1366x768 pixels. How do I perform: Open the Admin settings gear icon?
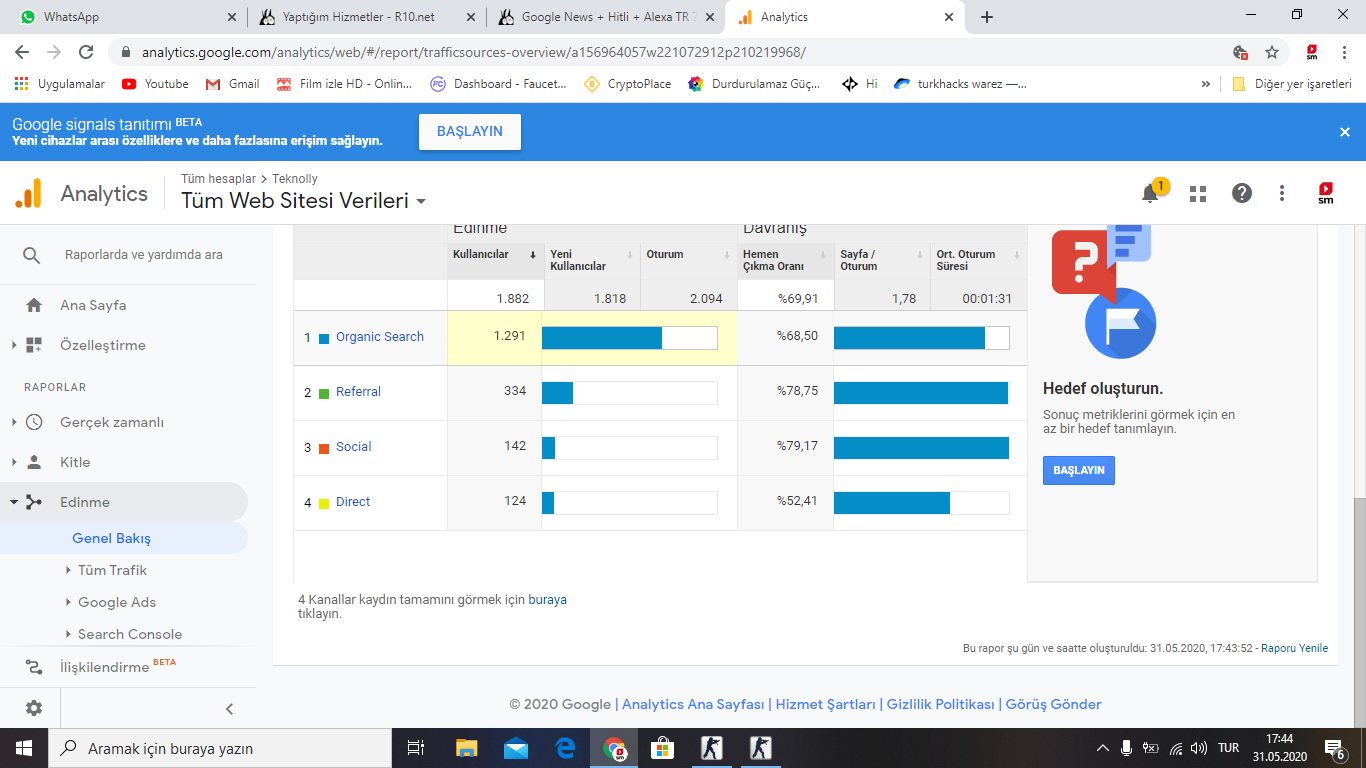(34, 708)
